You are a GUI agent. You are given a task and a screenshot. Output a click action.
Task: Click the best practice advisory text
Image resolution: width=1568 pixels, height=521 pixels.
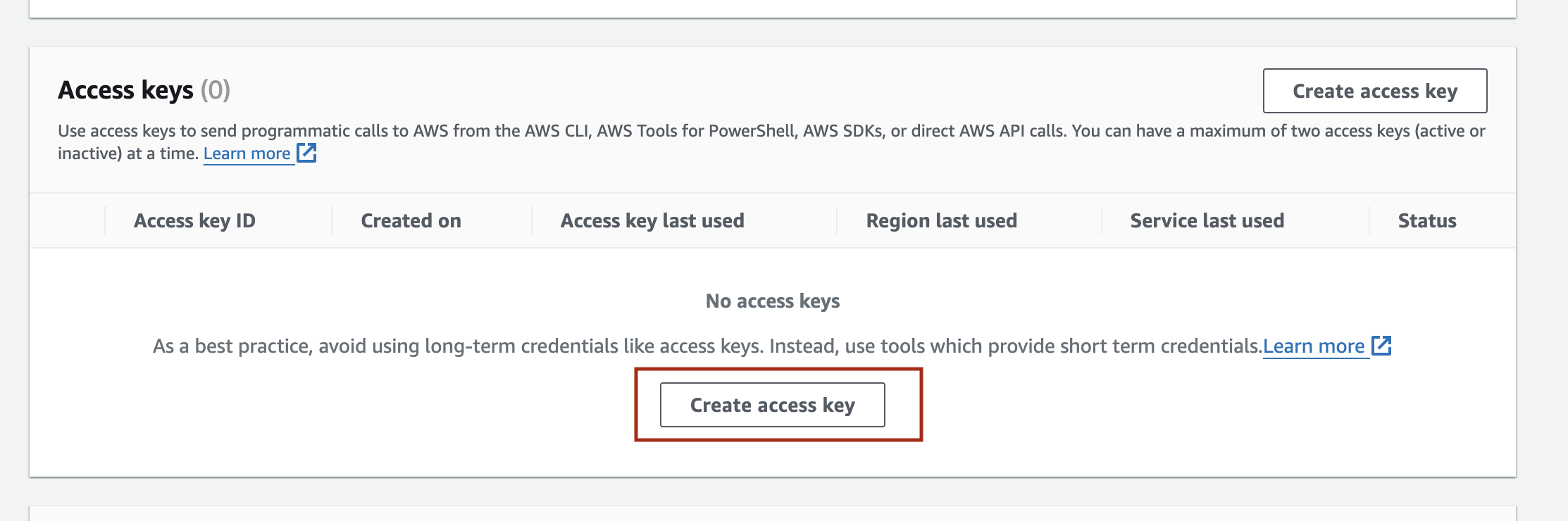(x=704, y=346)
